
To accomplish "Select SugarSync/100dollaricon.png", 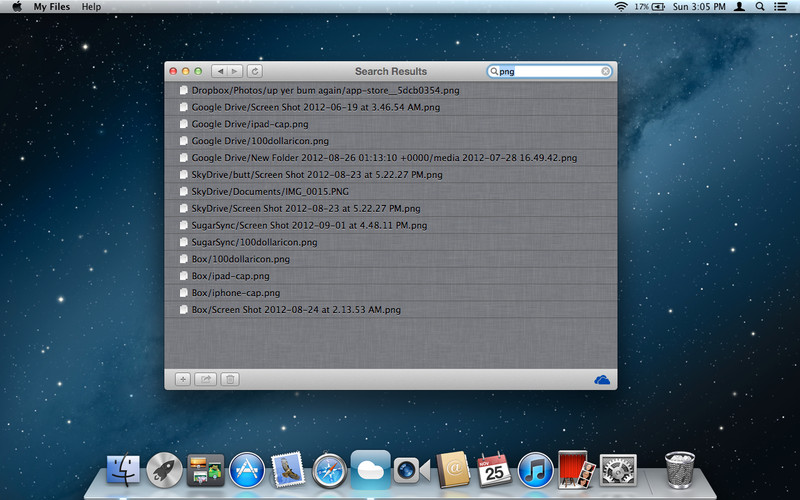I will (x=391, y=242).
